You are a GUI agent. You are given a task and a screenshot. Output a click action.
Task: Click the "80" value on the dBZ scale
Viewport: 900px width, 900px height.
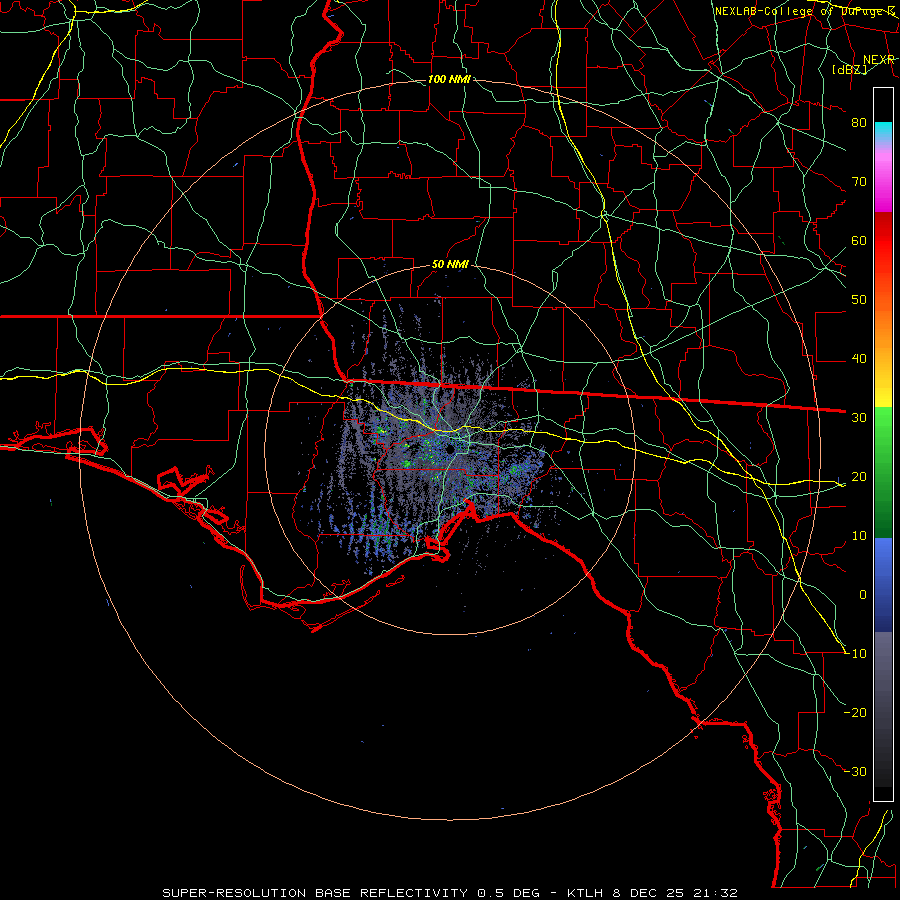tap(859, 122)
